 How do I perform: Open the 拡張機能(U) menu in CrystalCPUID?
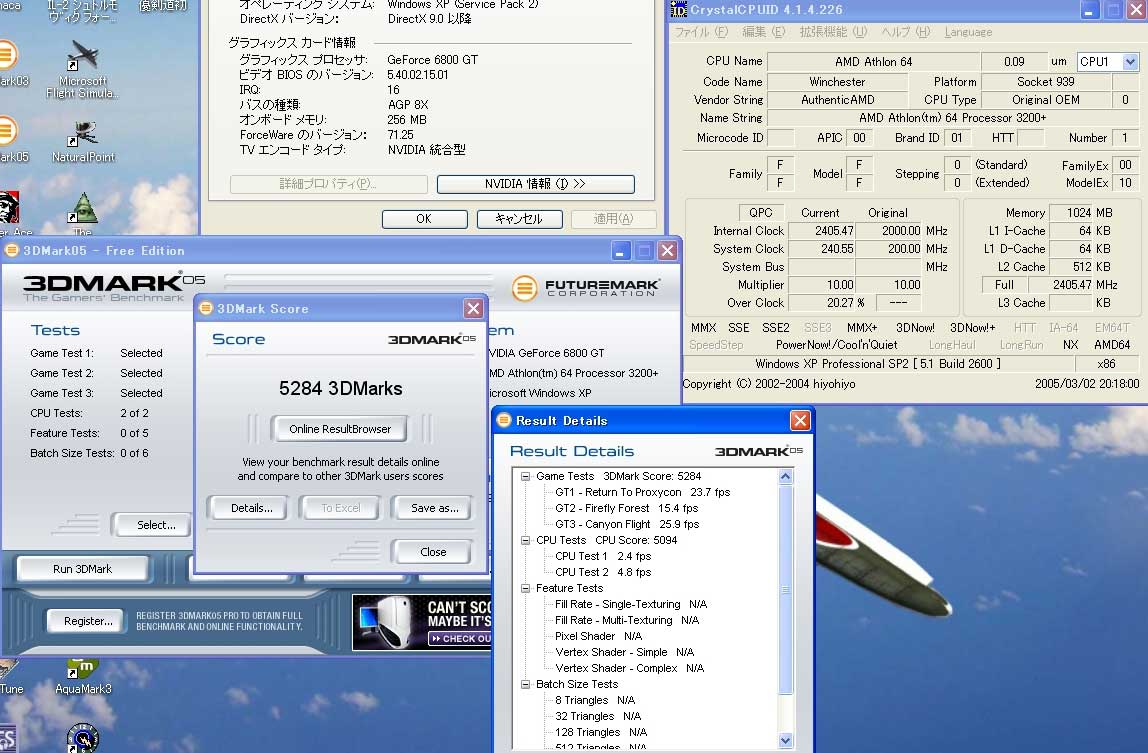pos(833,32)
